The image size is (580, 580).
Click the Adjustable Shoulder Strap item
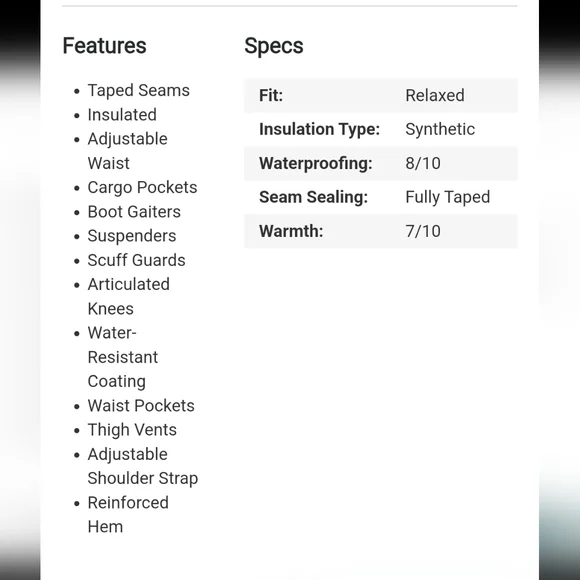[x=143, y=466]
